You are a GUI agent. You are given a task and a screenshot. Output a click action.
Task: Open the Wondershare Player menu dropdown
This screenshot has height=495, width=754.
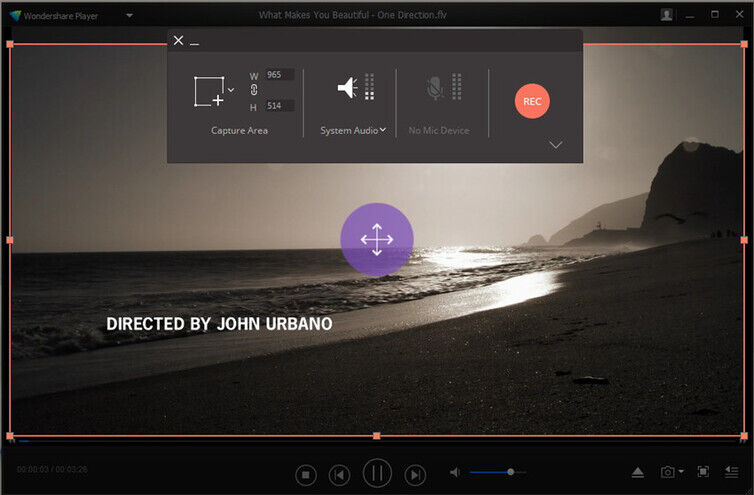(x=129, y=15)
